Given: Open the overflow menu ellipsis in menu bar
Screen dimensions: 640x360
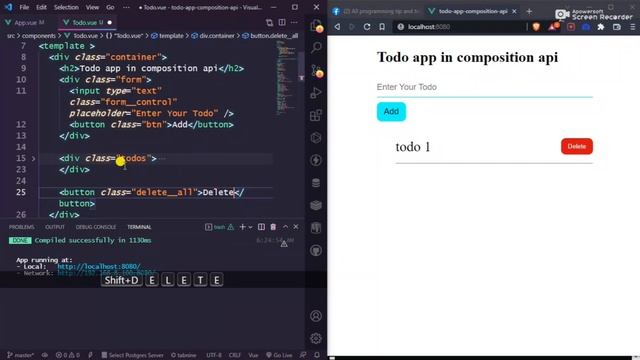Looking at the screenshot, I should point(127,7).
